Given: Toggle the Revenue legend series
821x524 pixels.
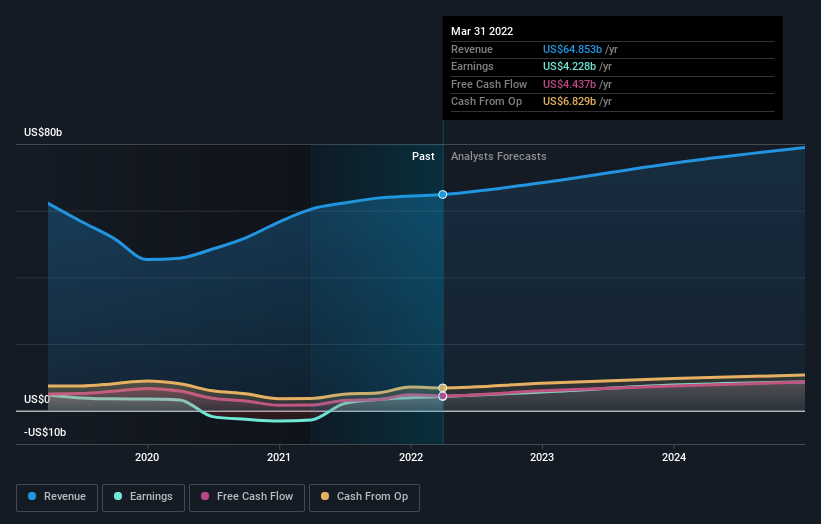Looking at the screenshot, I should coord(57,497).
